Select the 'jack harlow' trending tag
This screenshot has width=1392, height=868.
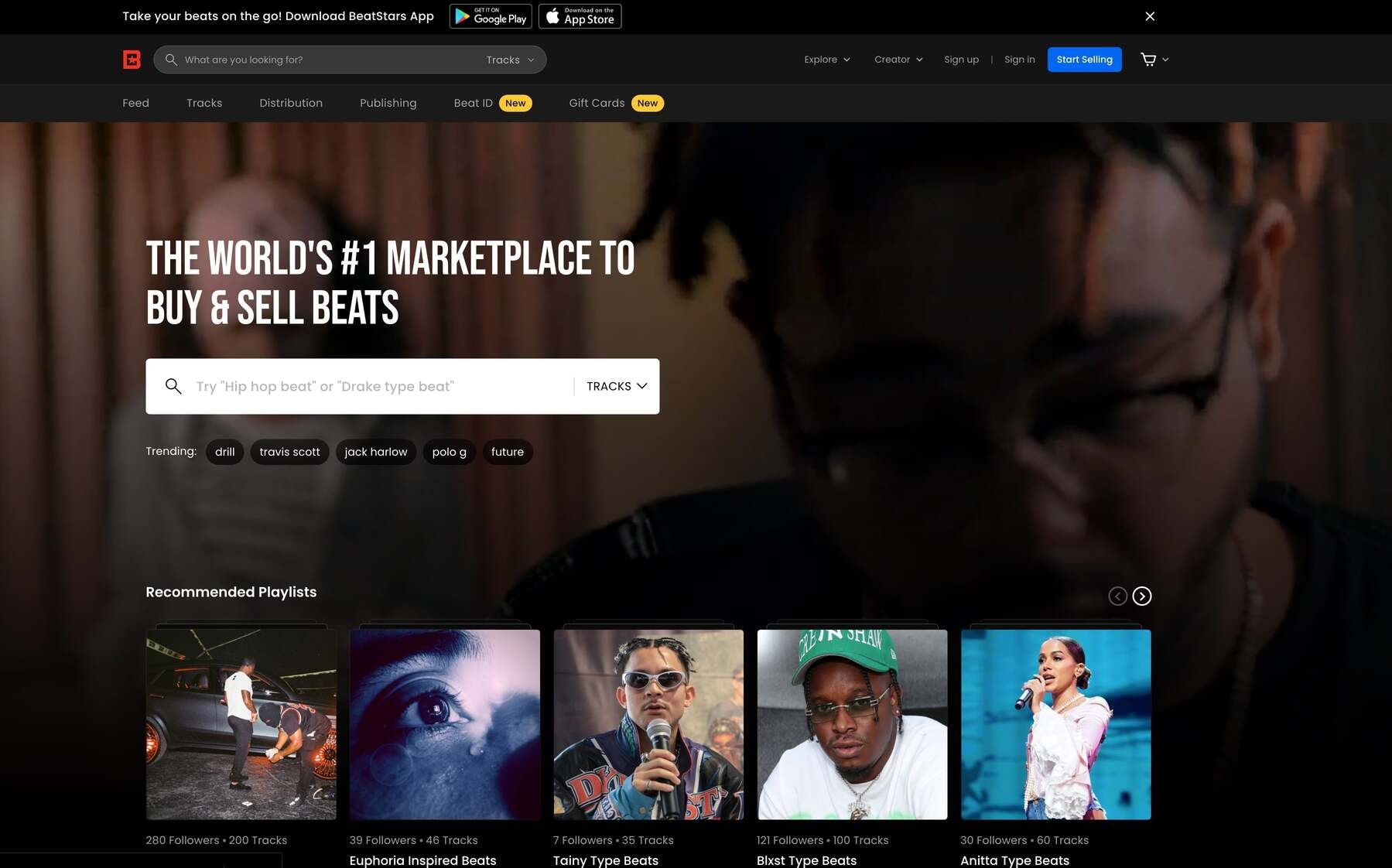[x=375, y=452]
